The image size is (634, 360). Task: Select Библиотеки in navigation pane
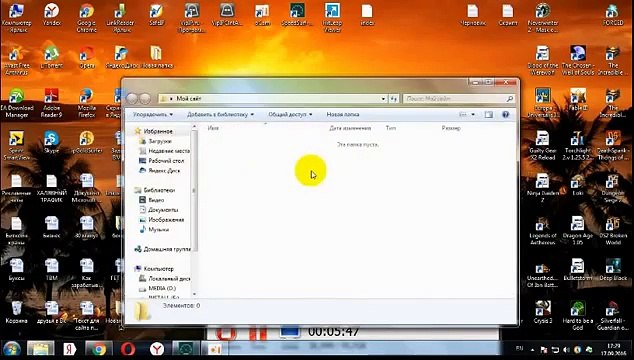click(x=159, y=190)
